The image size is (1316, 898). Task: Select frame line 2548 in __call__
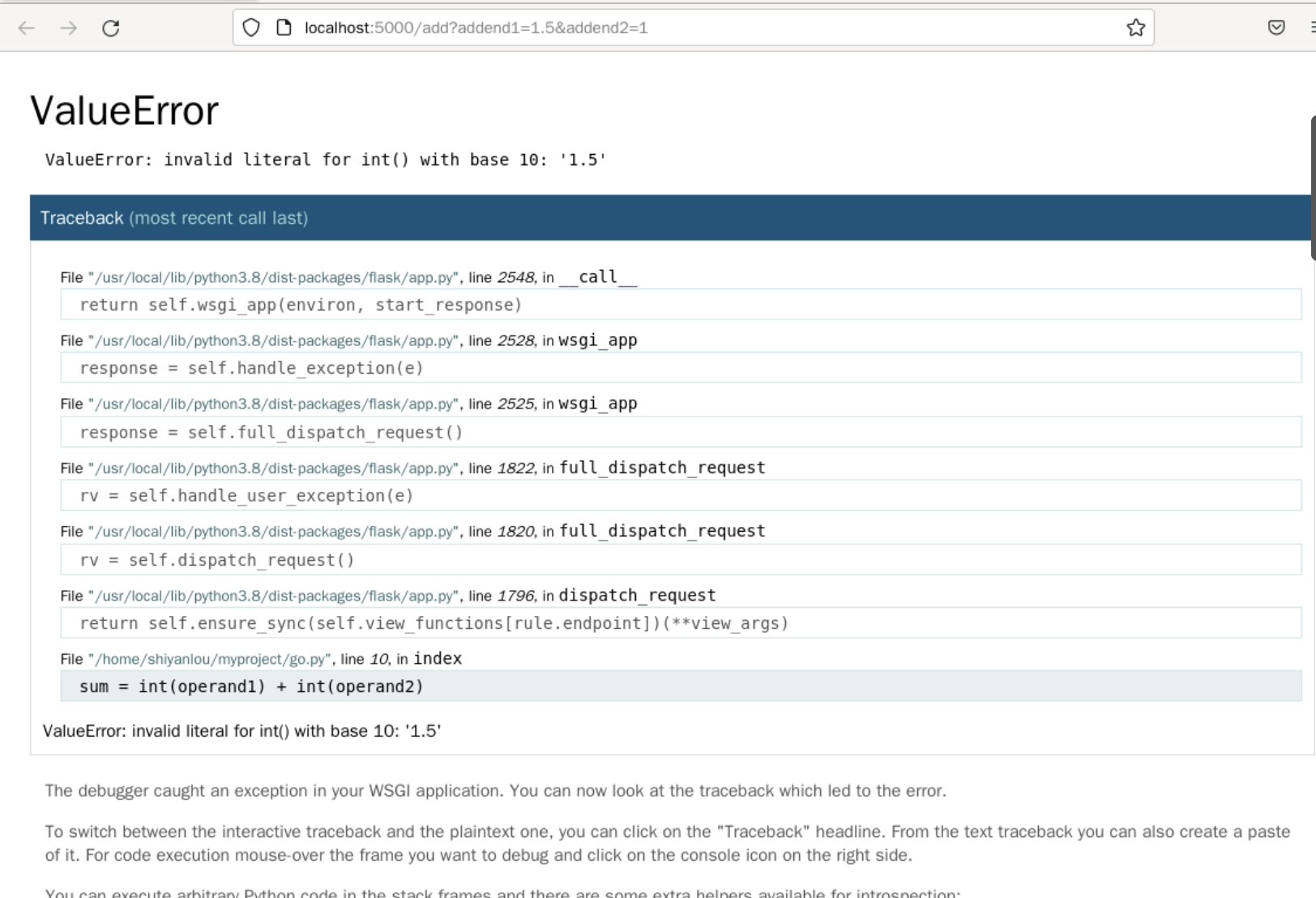[348, 277]
